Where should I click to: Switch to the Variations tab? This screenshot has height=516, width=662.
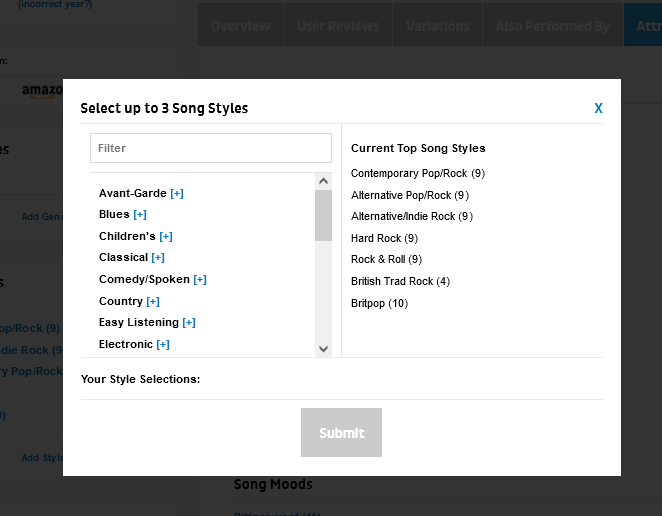(x=437, y=26)
